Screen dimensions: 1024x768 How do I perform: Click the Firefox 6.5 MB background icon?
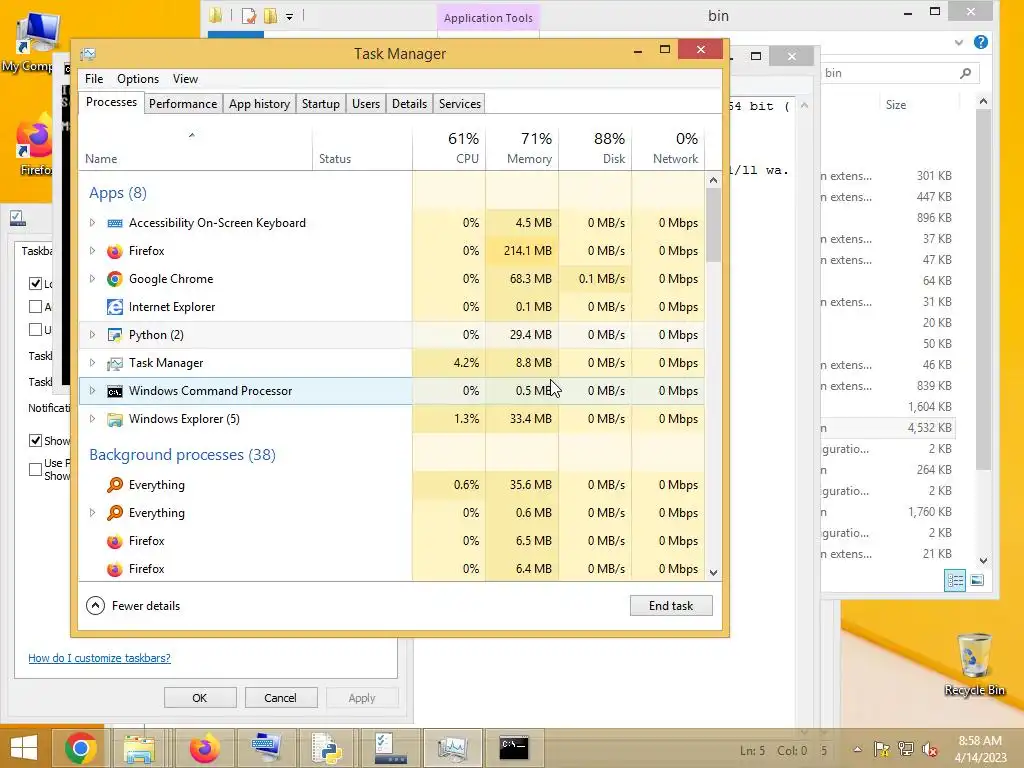(x=115, y=541)
